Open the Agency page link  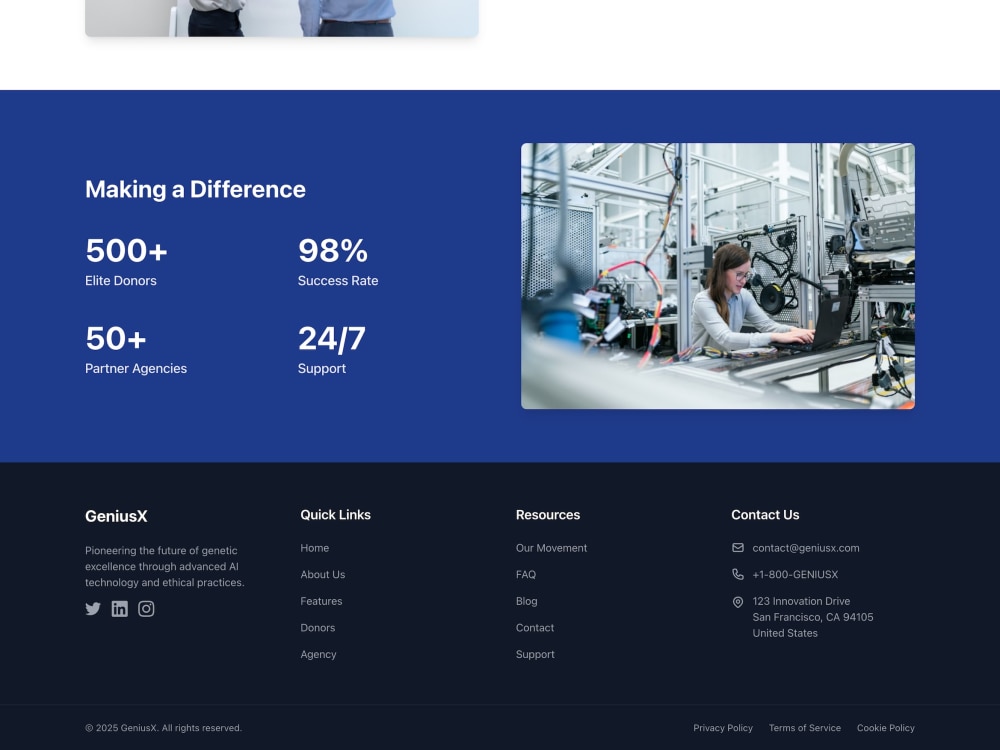318,654
